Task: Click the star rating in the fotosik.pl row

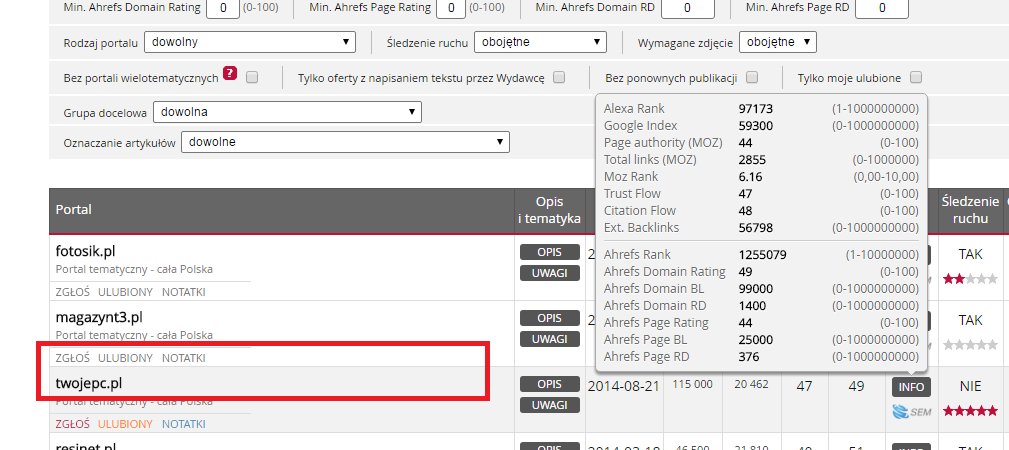Action: 968,279
